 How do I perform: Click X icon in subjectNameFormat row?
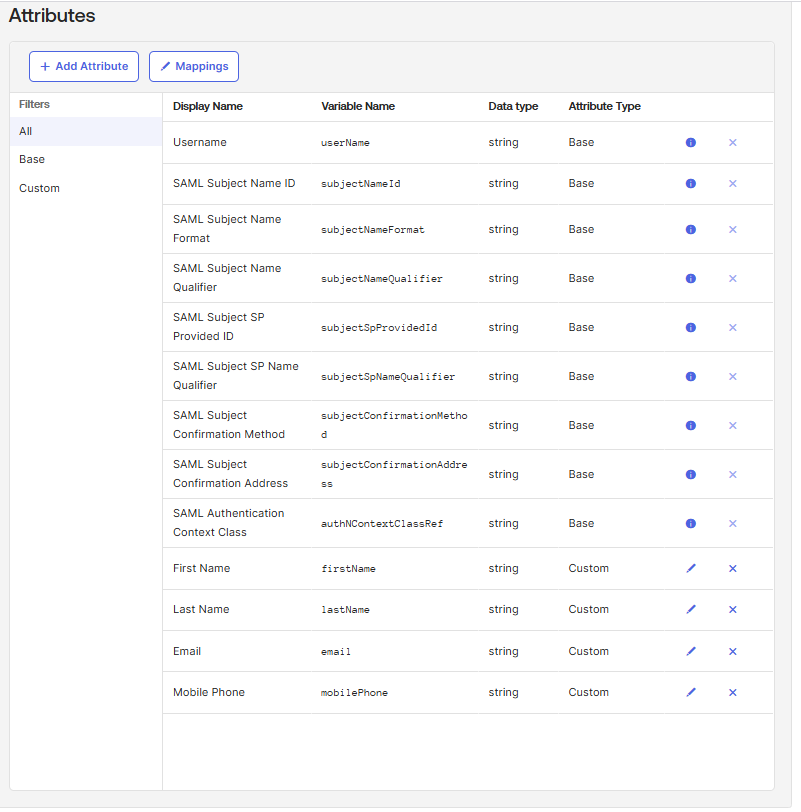(733, 229)
